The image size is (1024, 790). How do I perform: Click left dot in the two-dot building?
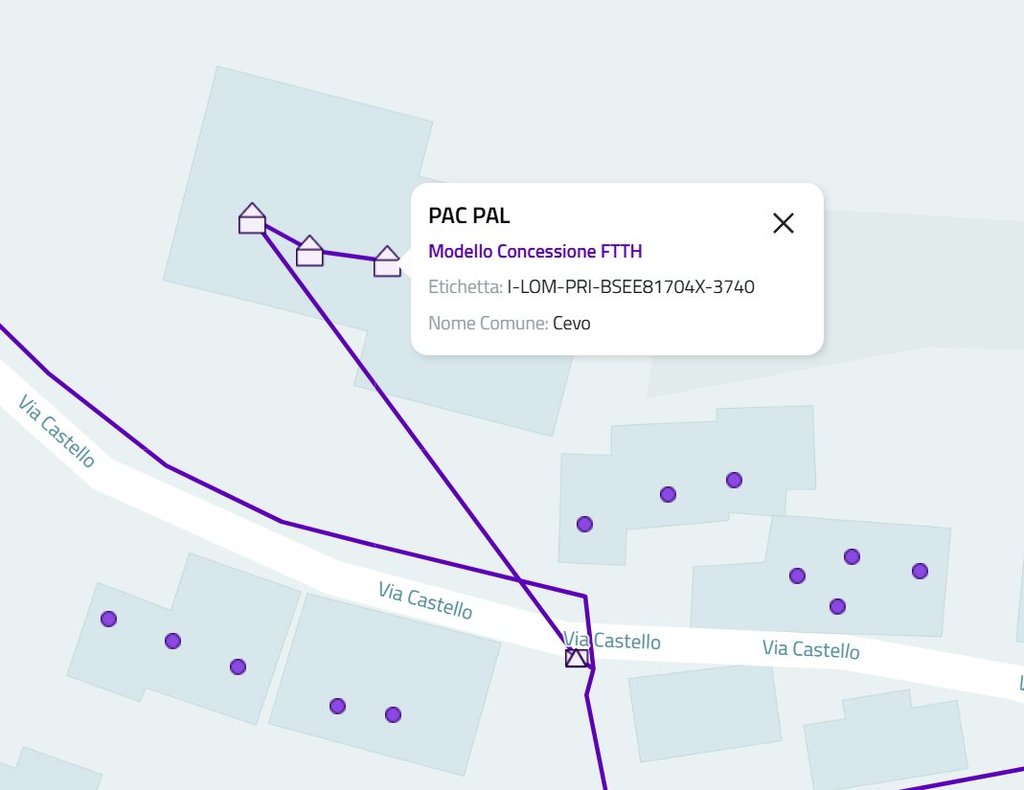[x=338, y=706]
